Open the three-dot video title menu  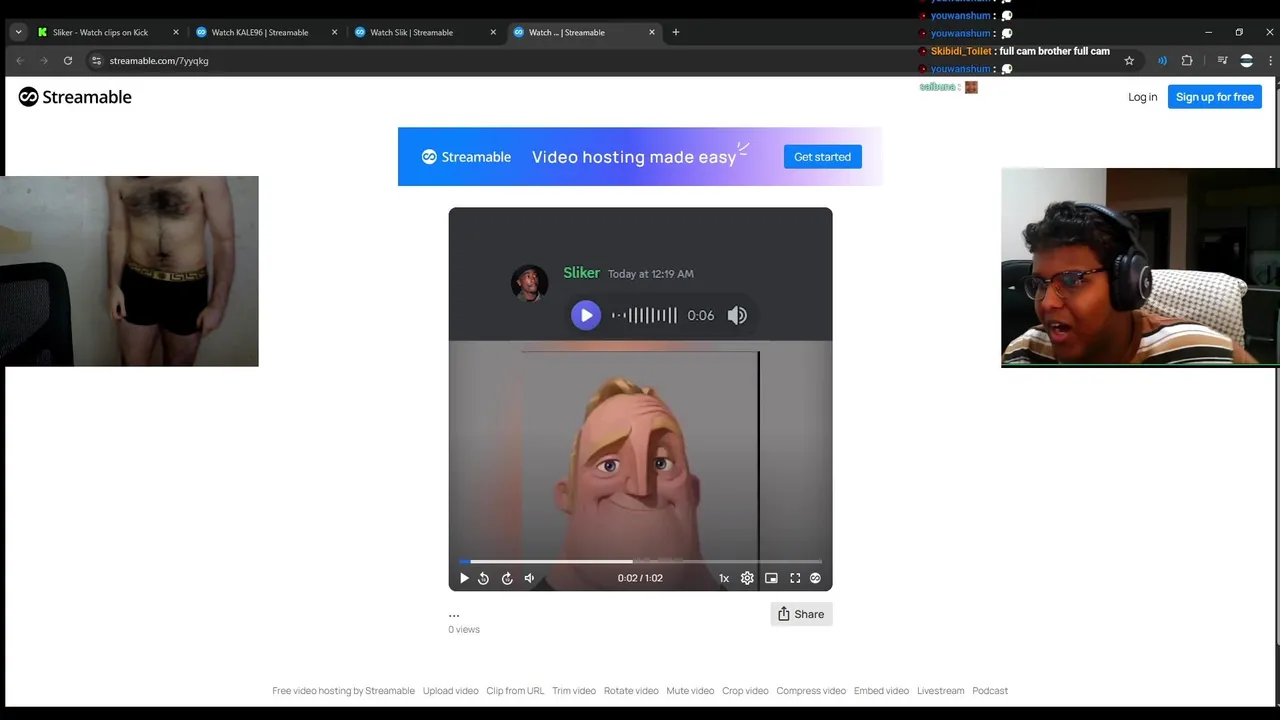[x=454, y=614]
